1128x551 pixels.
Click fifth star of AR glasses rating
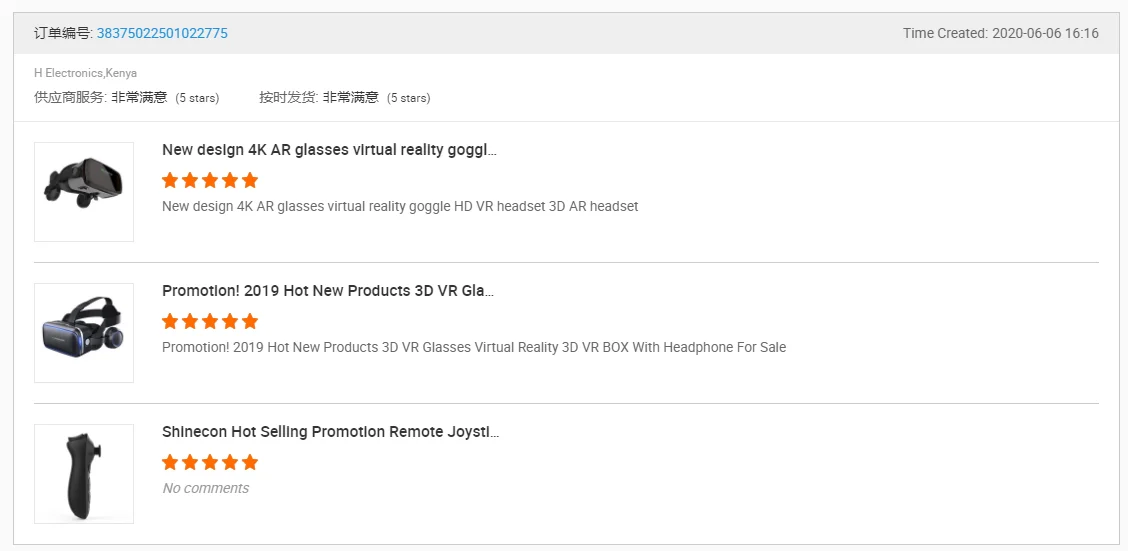coord(250,180)
